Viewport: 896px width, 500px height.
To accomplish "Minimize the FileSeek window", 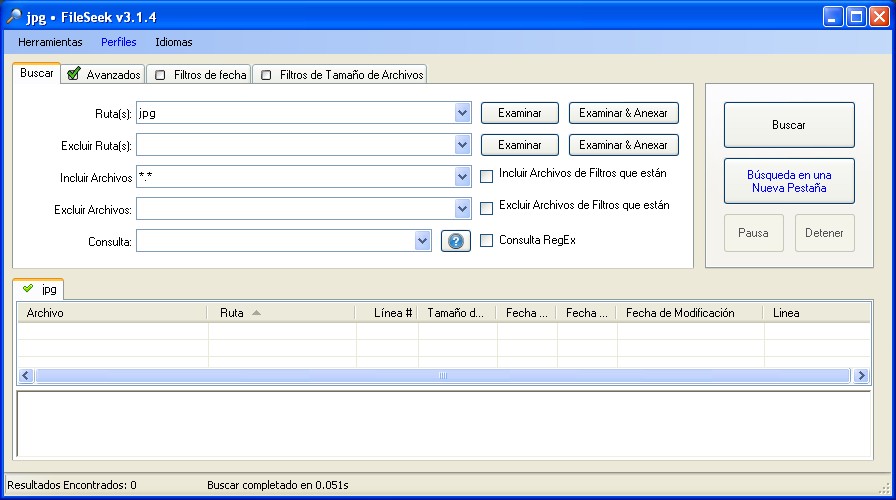I will tap(833, 17).
